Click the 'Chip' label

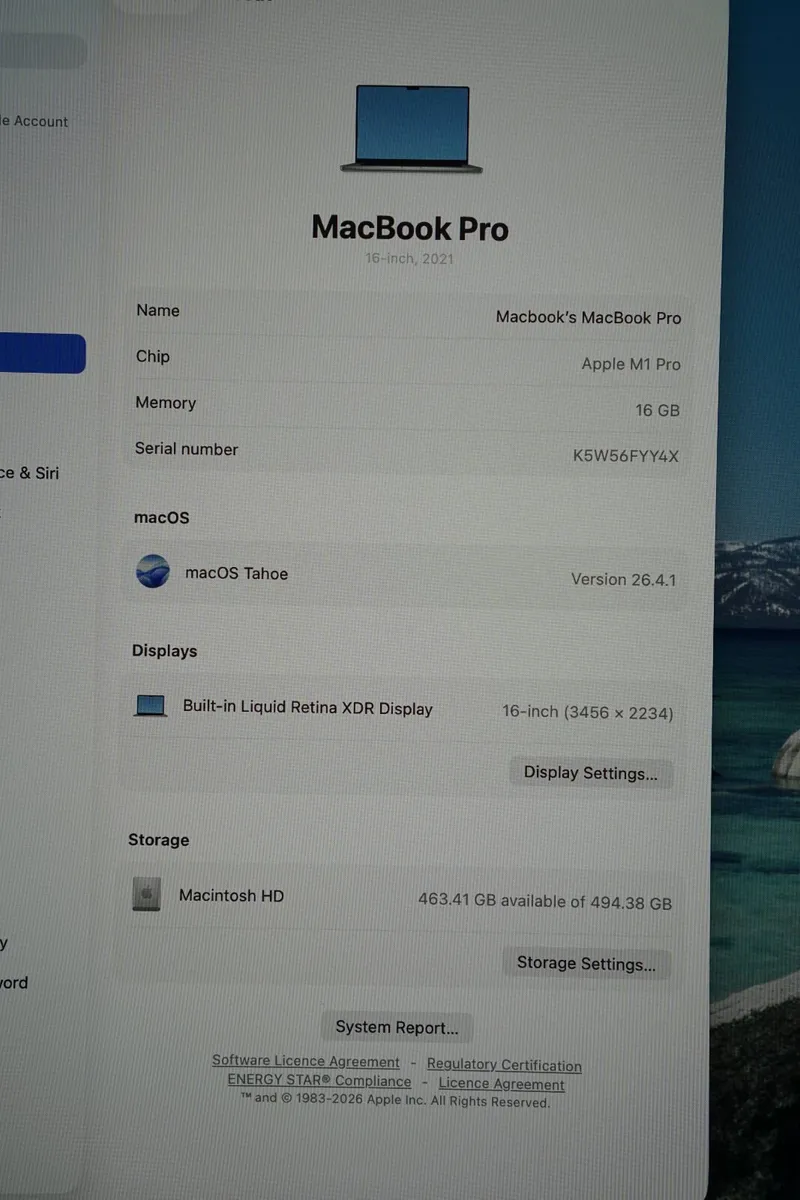click(153, 356)
